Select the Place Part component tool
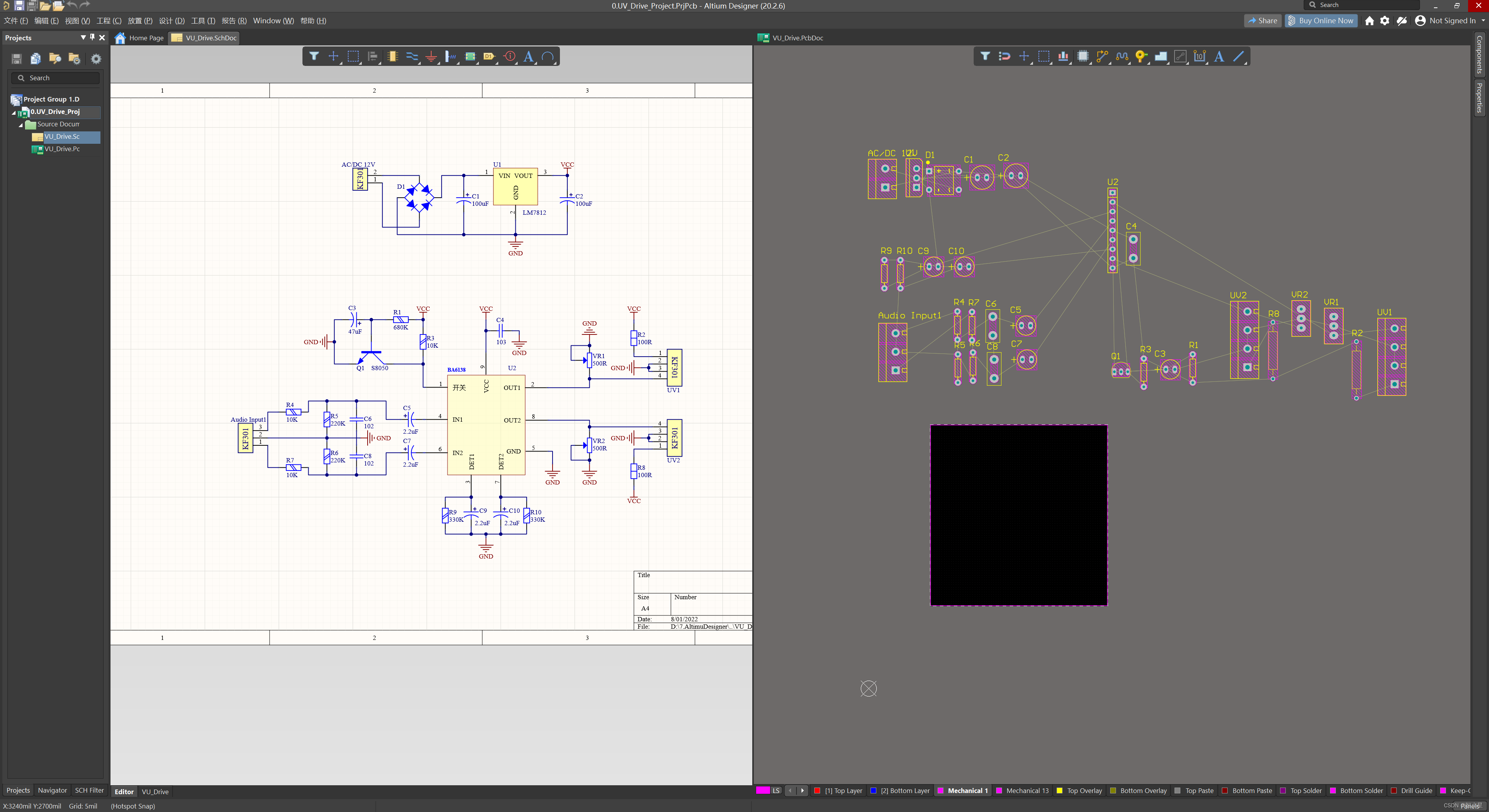Viewport: 1489px width, 812px height. tap(392, 57)
